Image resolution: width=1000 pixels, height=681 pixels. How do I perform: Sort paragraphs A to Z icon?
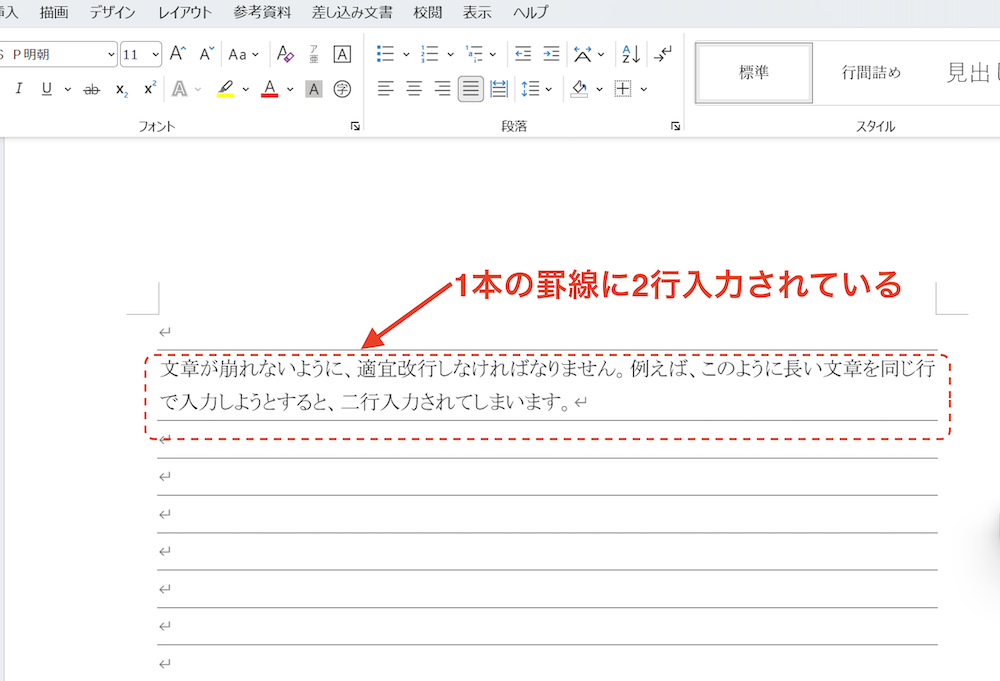click(x=631, y=54)
